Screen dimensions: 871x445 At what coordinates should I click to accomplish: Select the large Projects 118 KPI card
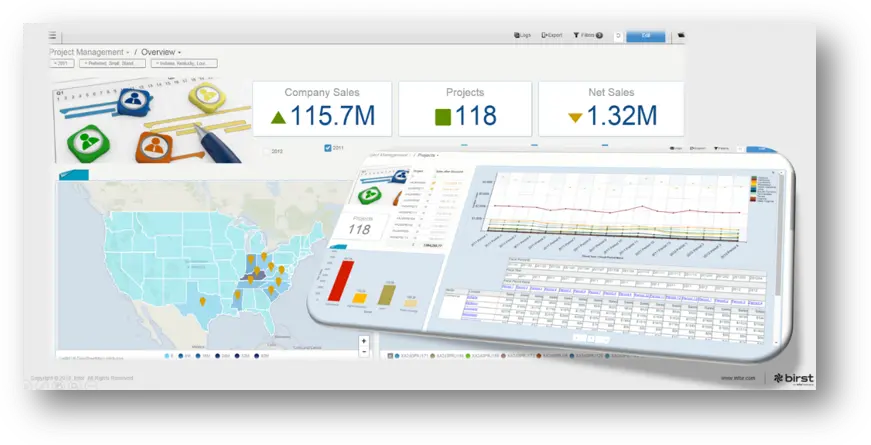[x=465, y=109]
